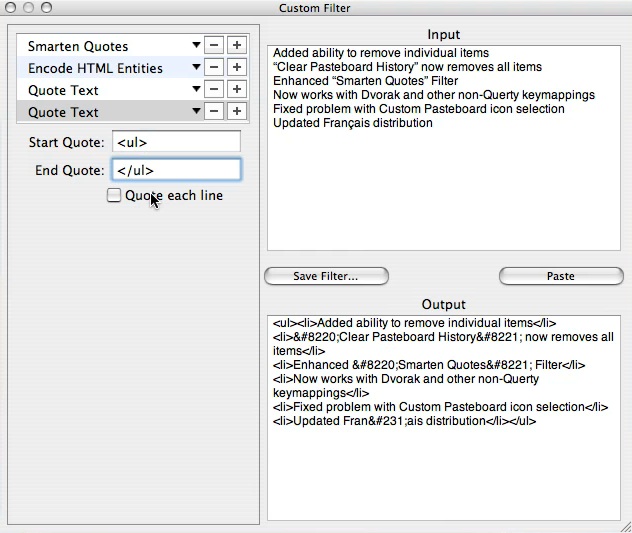Click the Save Filter... button
Image resolution: width=632 pixels, height=533 pixels.
pyautogui.click(x=326, y=276)
